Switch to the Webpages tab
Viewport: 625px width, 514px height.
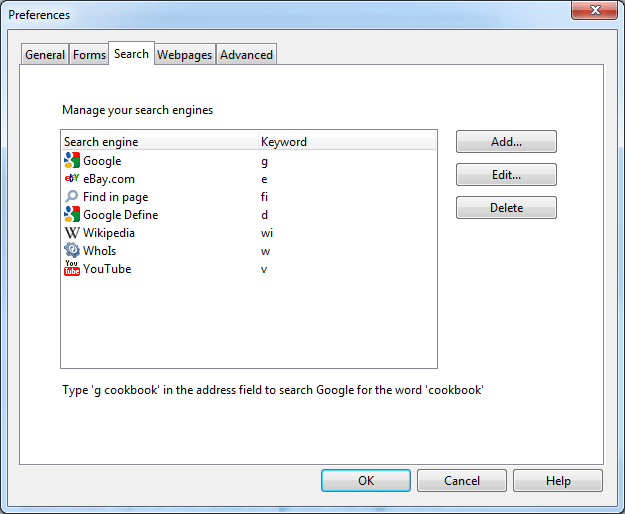tap(185, 55)
